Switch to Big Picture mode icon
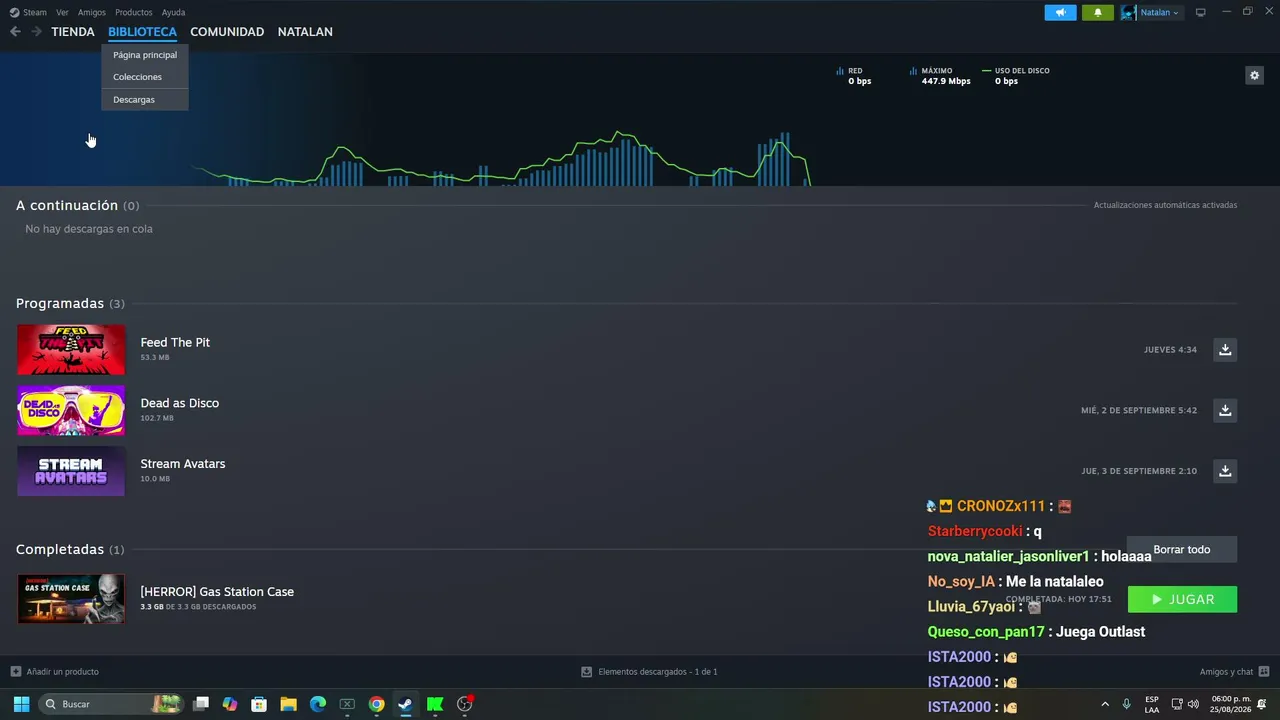 click(1201, 12)
